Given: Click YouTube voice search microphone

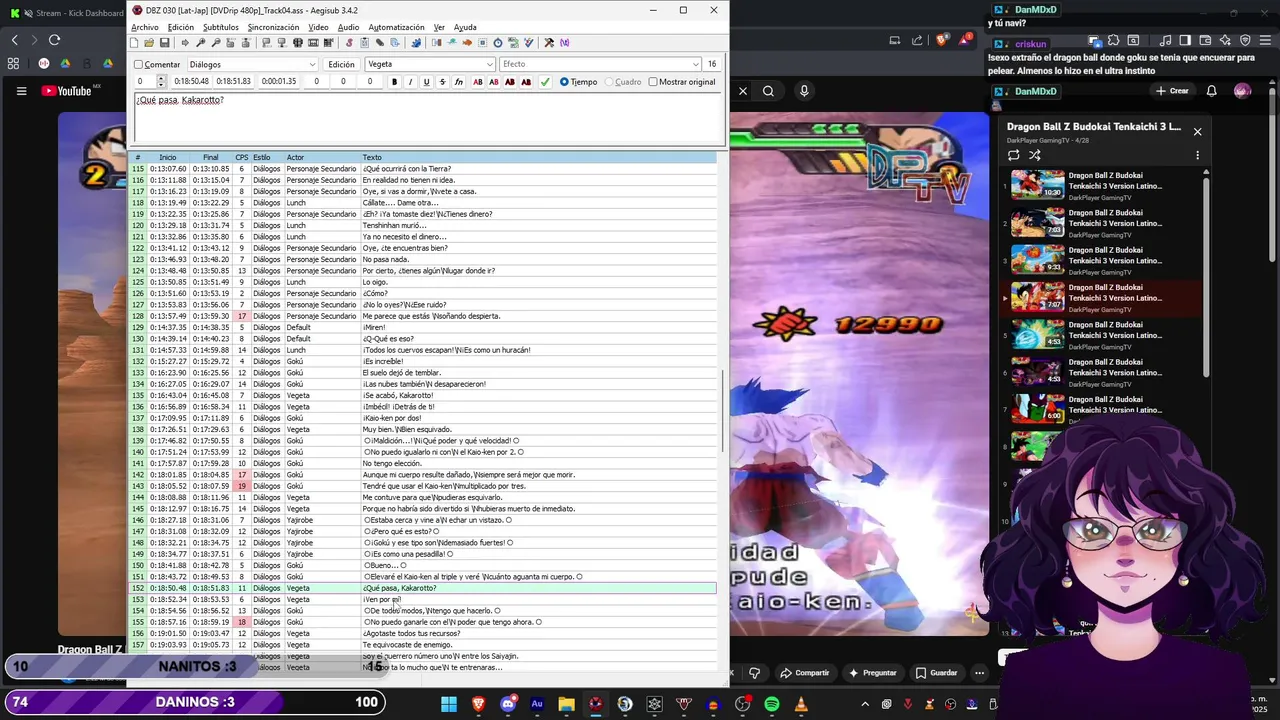Looking at the screenshot, I should (804, 91).
